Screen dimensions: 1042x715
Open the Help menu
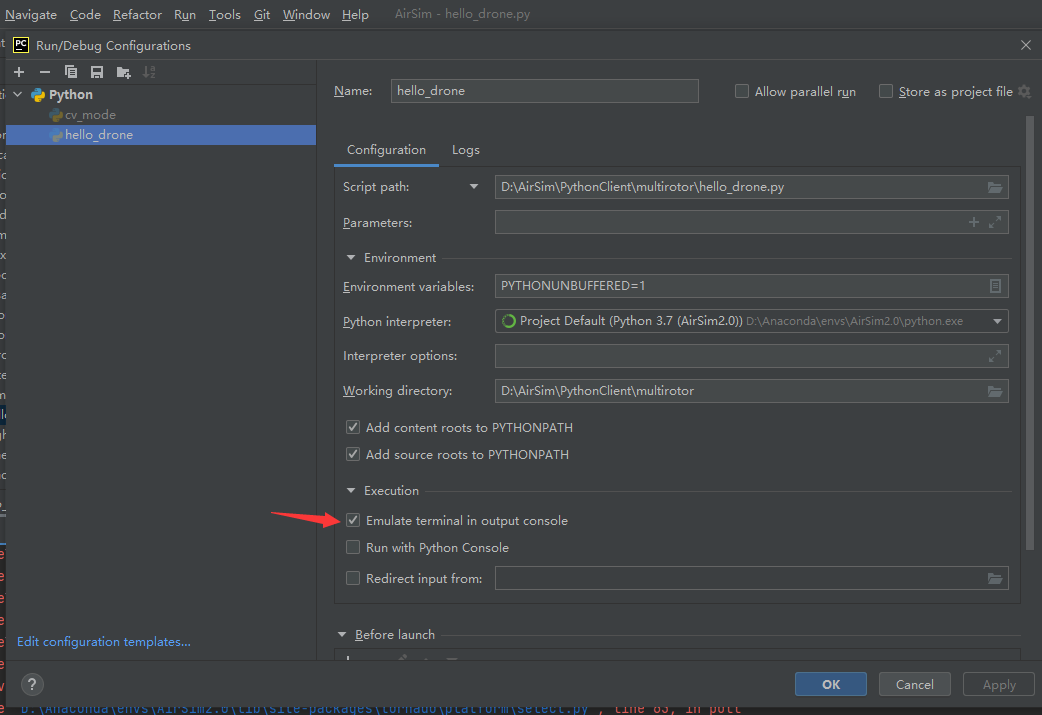click(355, 14)
